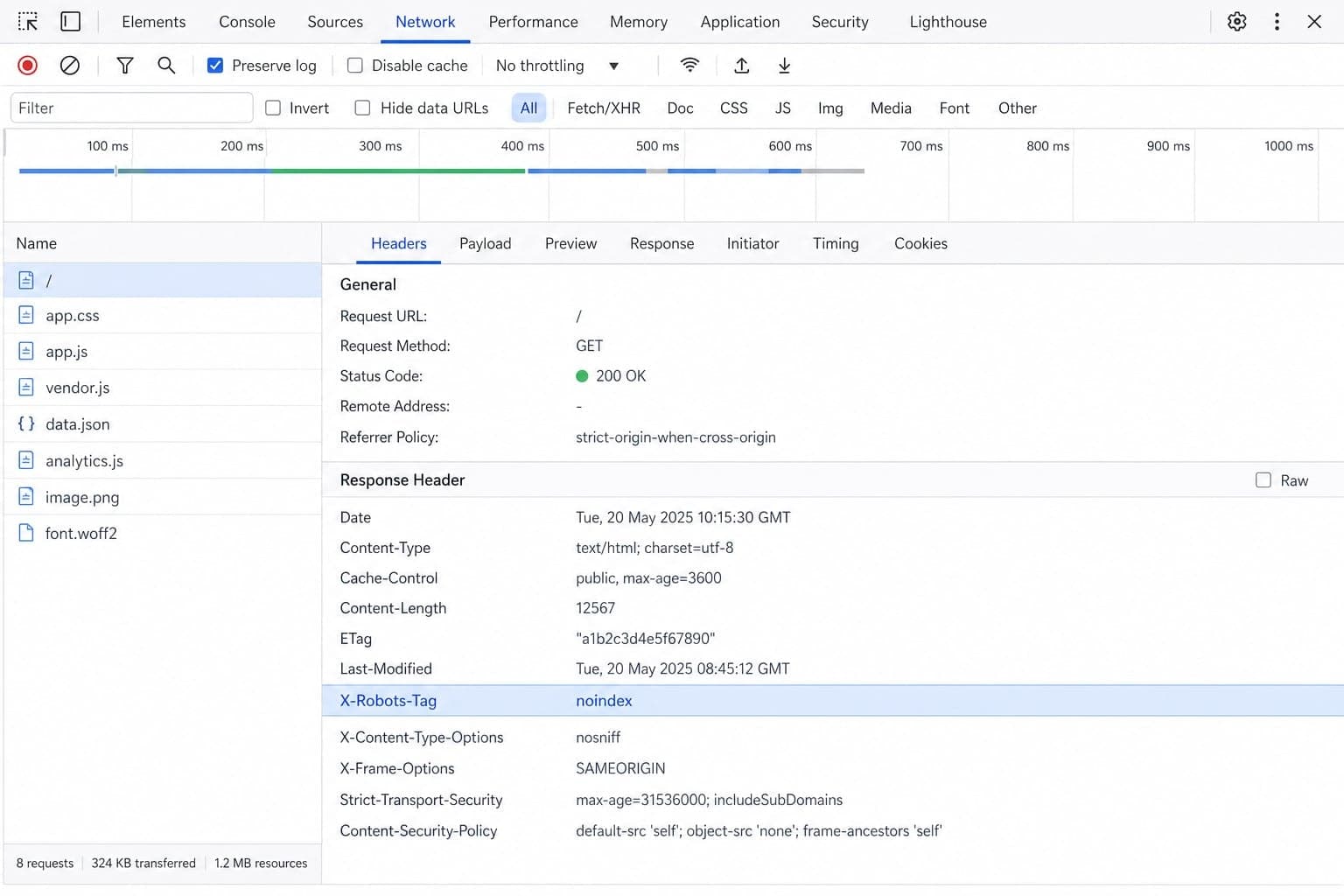Image resolution: width=1344 pixels, height=896 pixels.
Task: Click the gray bar ending the timeline
Action: (x=833, y=171)
